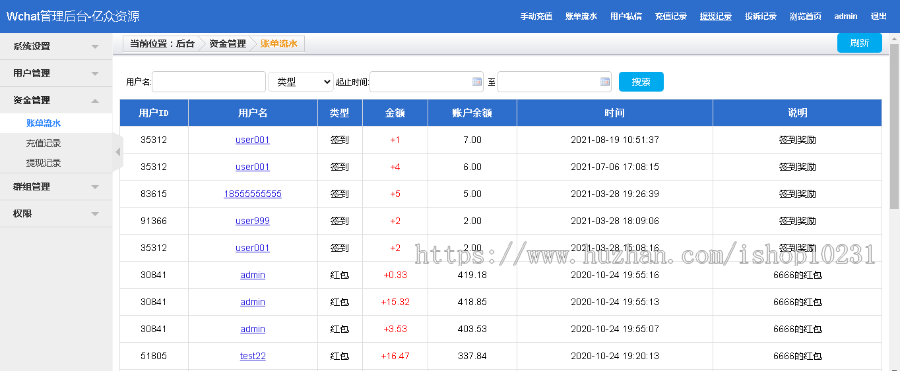Click the +0.33 amount cell
Image resolution: width=900 pixels, height=371 pixels.
[x=395, y=275]
